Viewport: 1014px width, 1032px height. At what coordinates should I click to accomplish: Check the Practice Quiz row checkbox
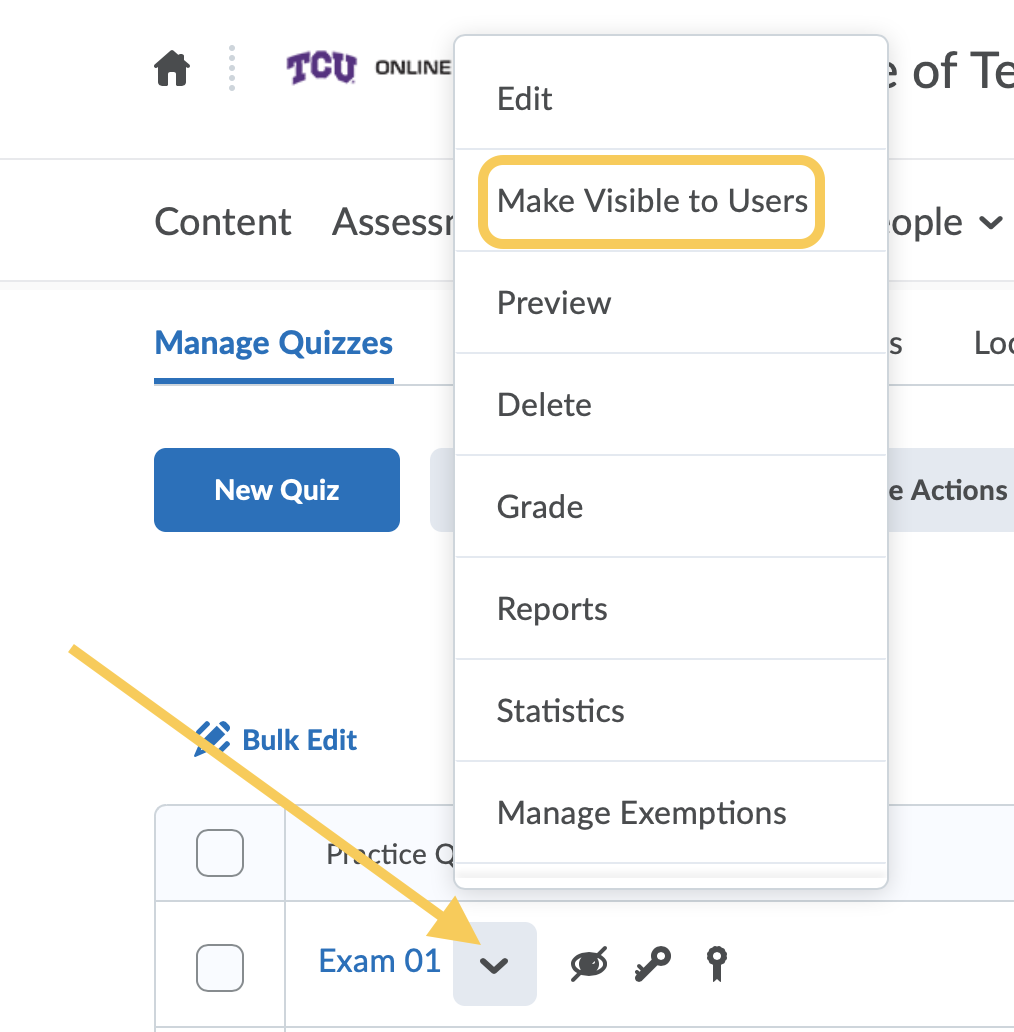[x=220, y=853]
